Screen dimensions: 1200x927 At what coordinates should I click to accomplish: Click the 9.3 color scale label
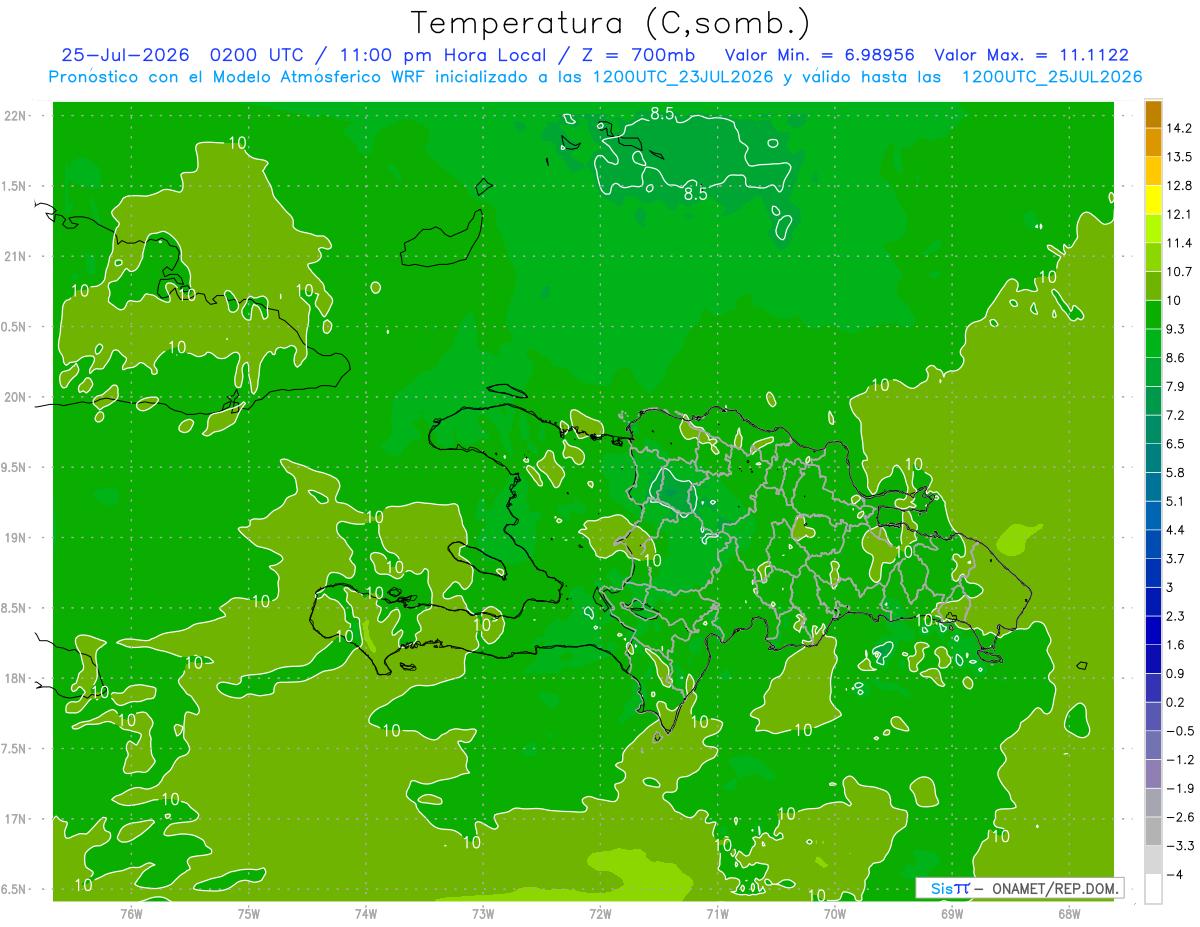point(1175,329)
